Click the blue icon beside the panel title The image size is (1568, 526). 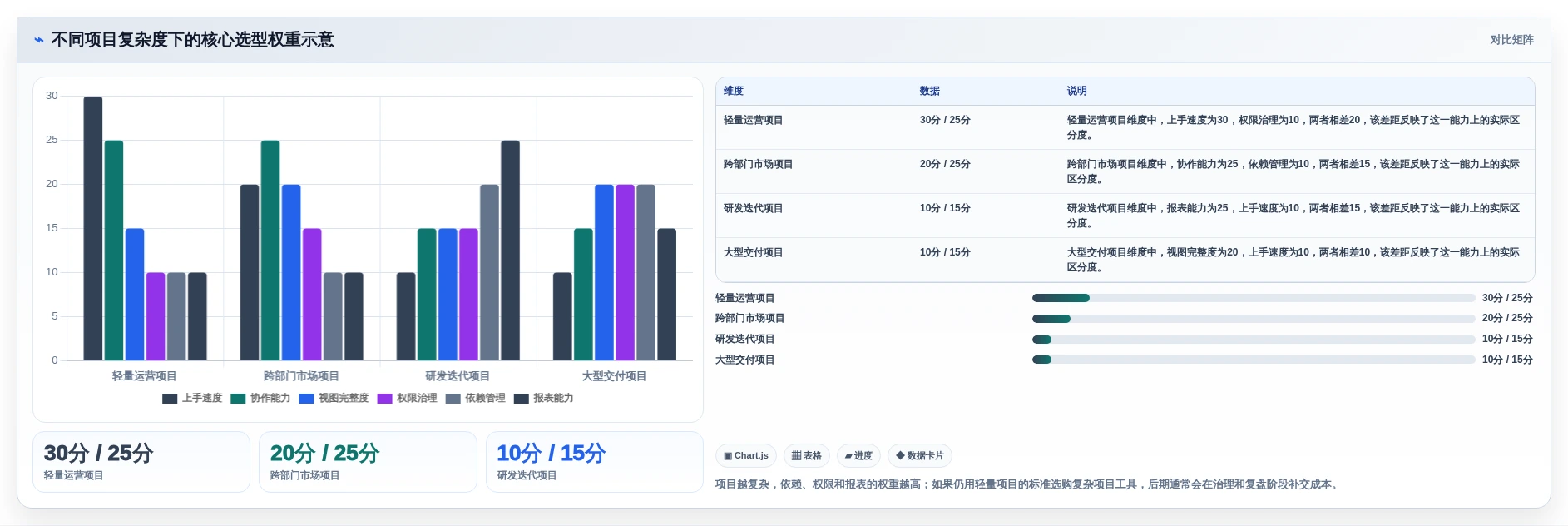(38, 40)
